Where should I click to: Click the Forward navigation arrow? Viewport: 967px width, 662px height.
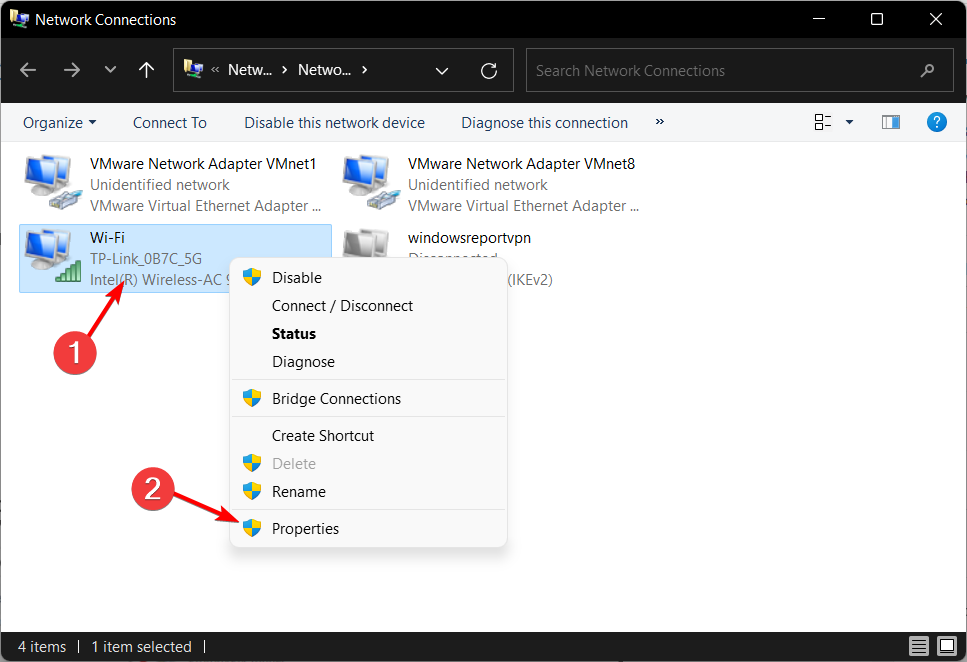coord(71,70)
